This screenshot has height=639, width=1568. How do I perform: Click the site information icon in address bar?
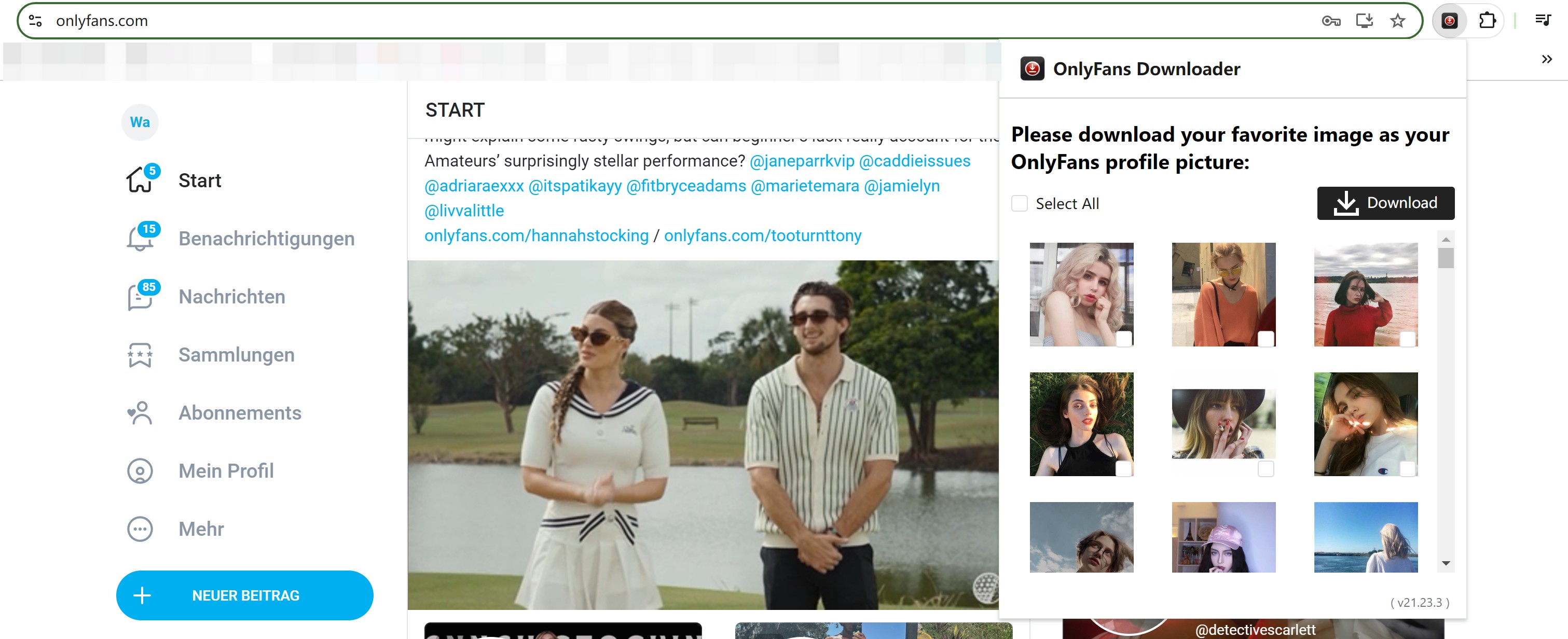click(x=35, y=21)
